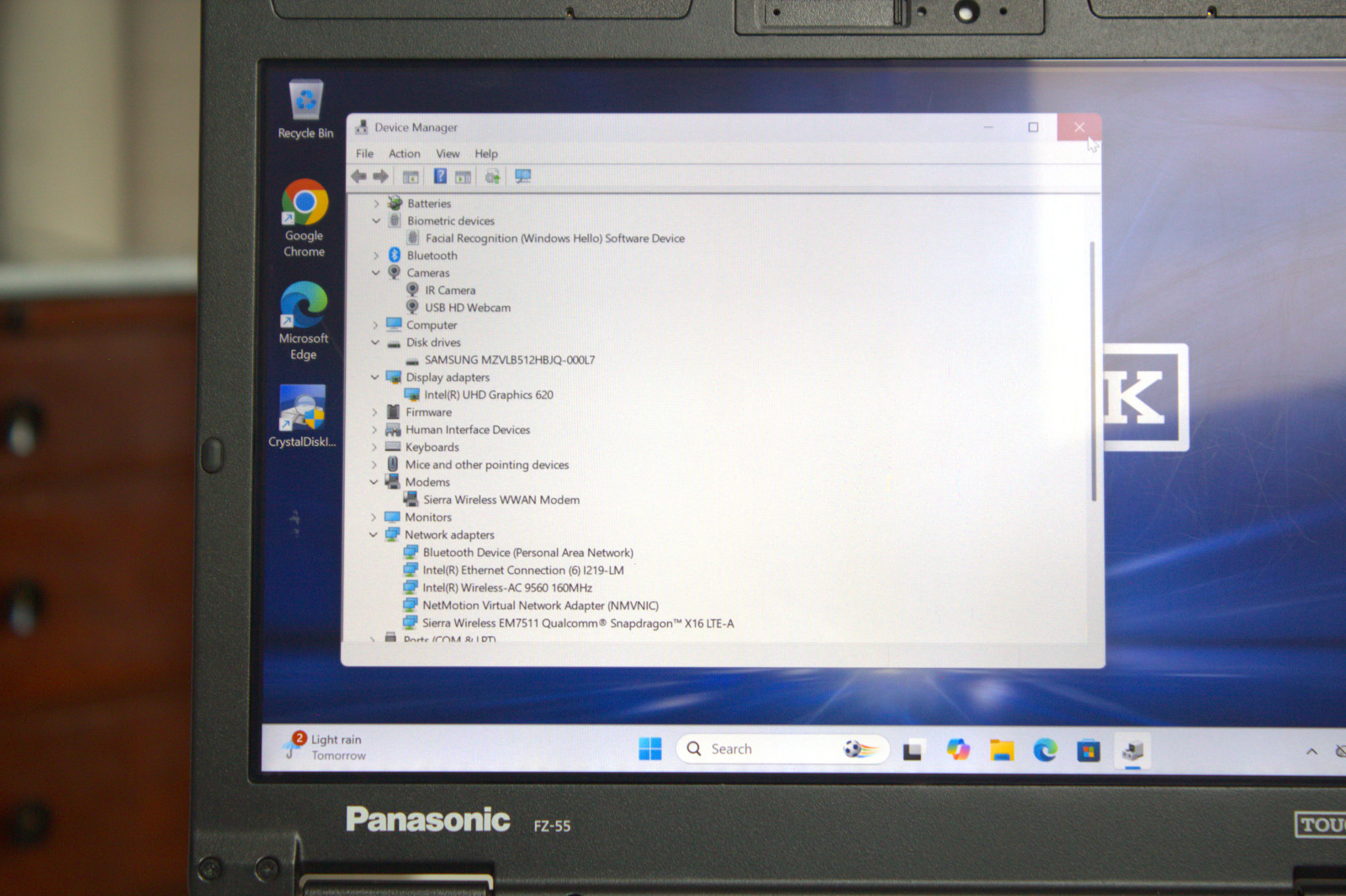Click the taskbar Search box
1346x896 pixels.
[782, 749]
